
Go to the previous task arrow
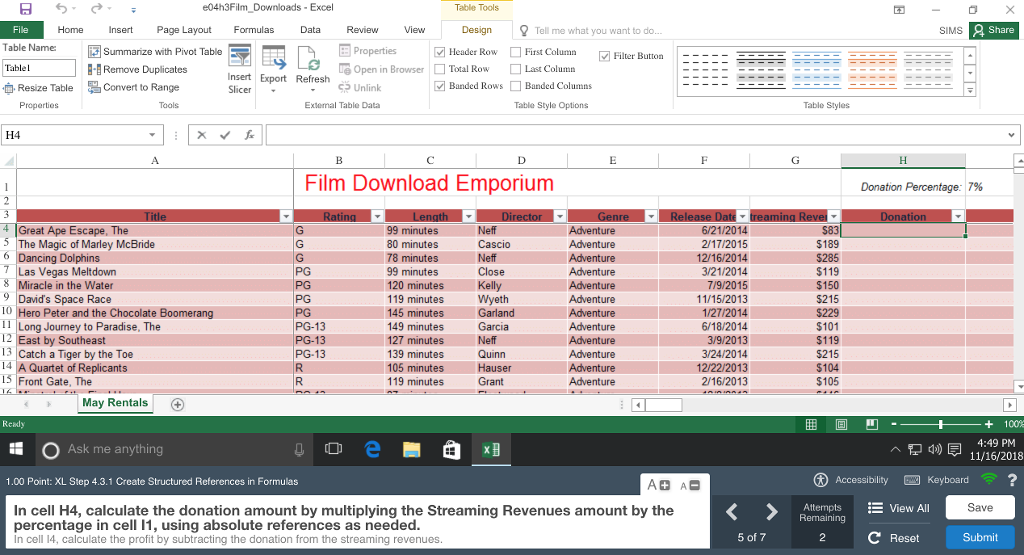coord(732,512)
